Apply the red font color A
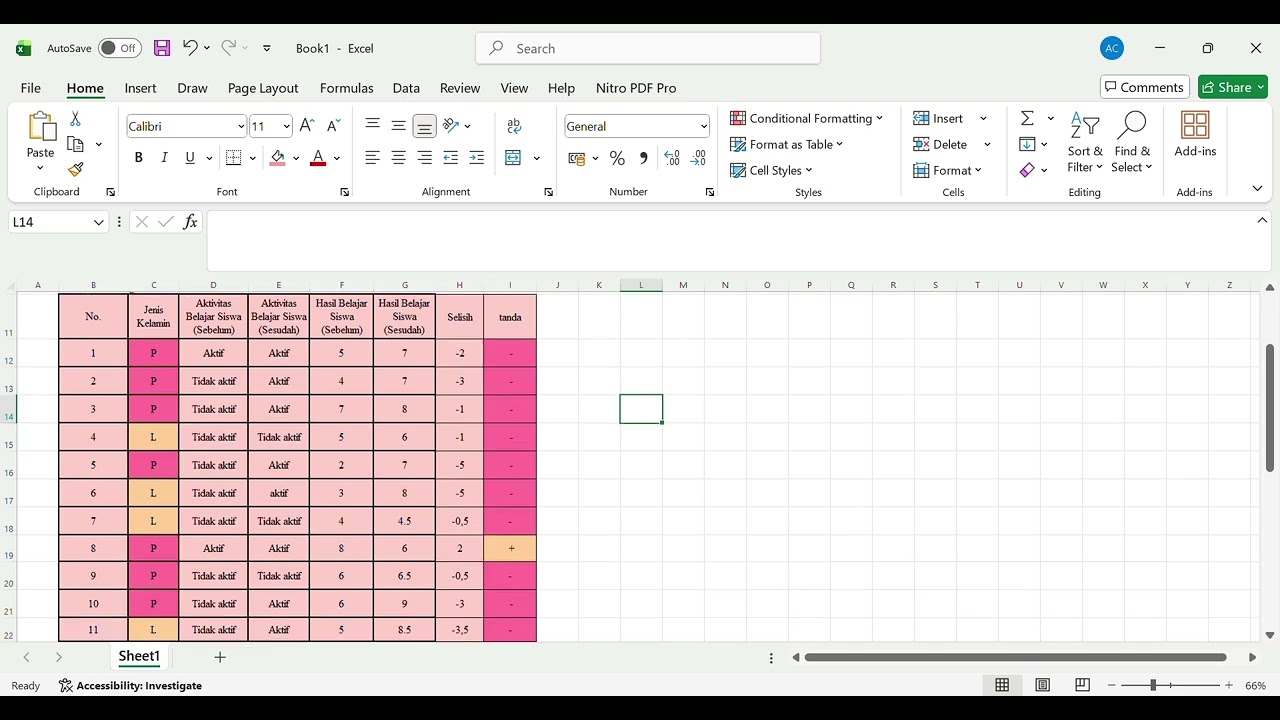 point(318,158)
